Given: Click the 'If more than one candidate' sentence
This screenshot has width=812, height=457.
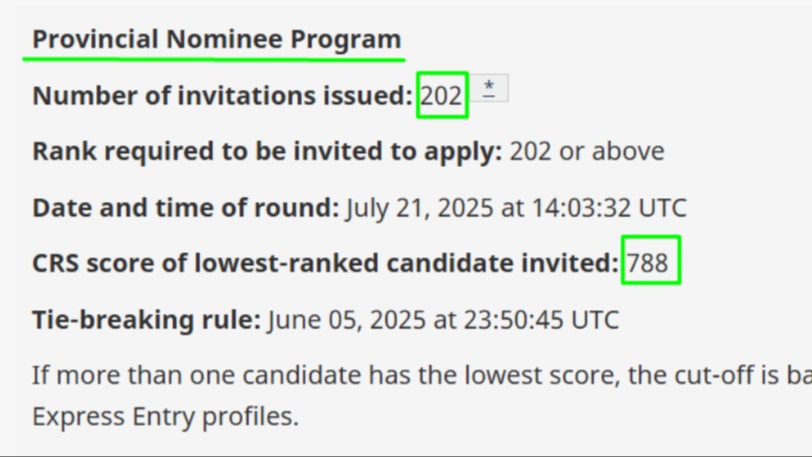Looking at the screenshot, I should click(x=422, y=375).
